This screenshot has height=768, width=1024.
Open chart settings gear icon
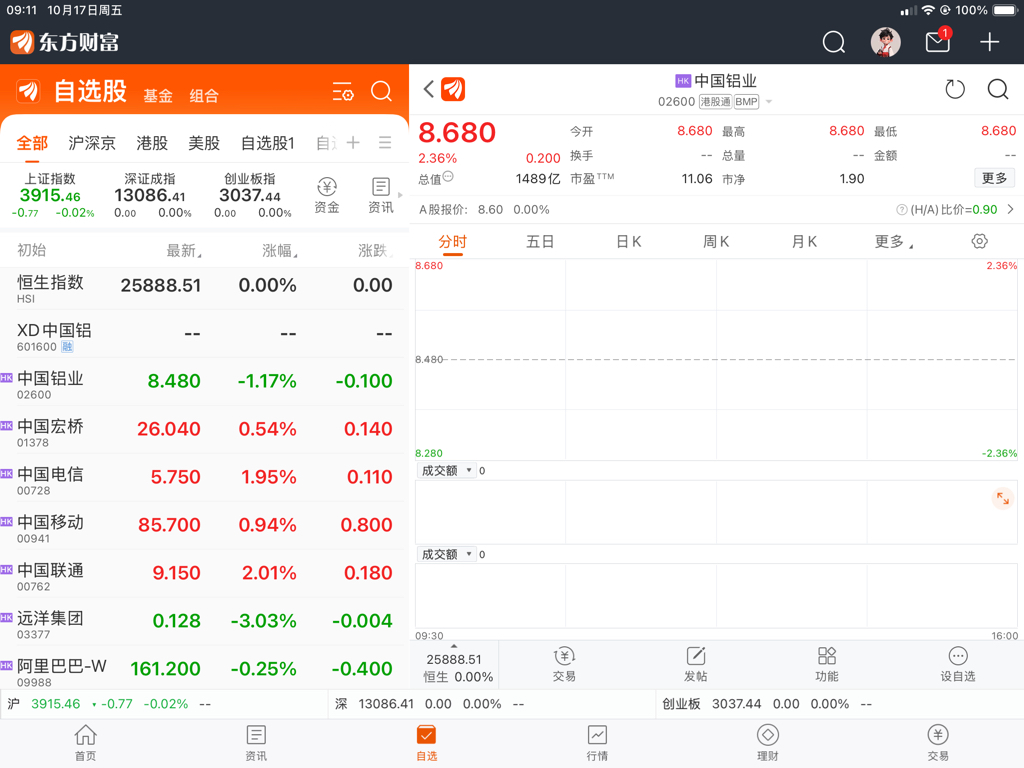pos(980,241)
